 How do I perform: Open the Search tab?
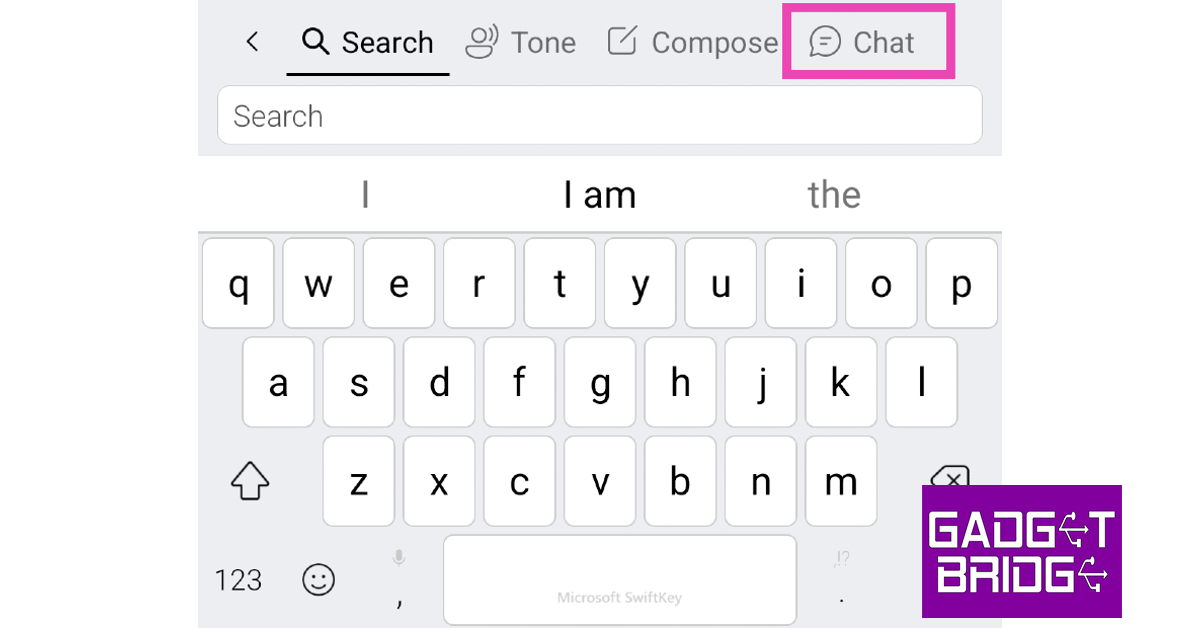click(368, 43)
